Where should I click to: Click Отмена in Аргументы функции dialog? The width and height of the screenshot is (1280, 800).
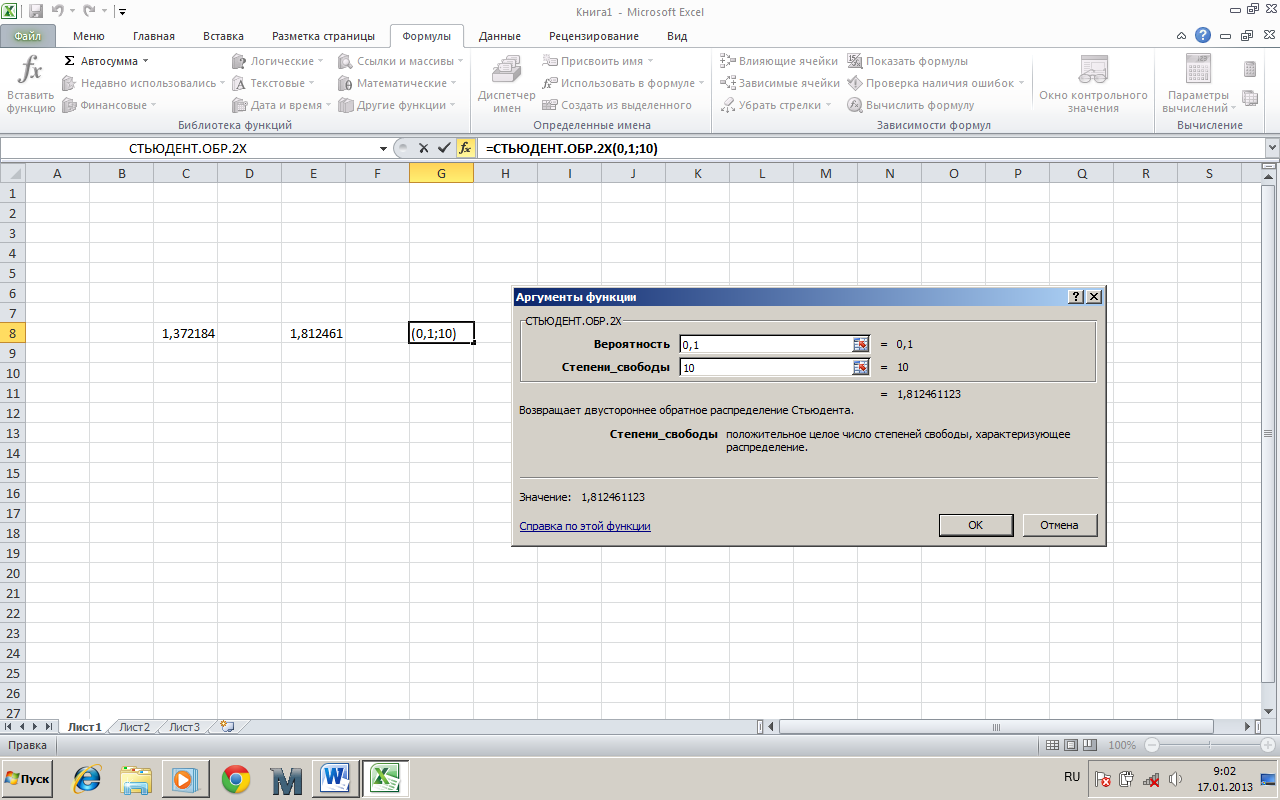[x=1059, y=525]
